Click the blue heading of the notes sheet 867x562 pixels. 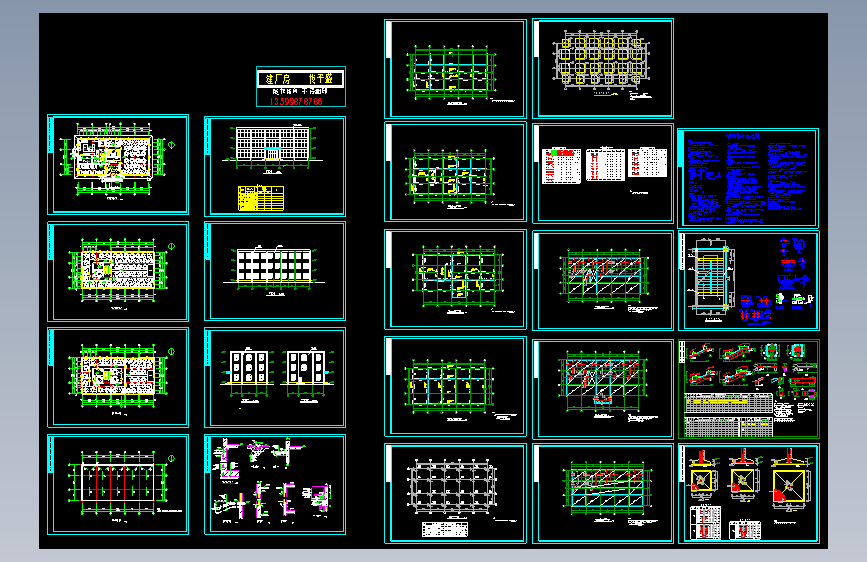point(743,136)
